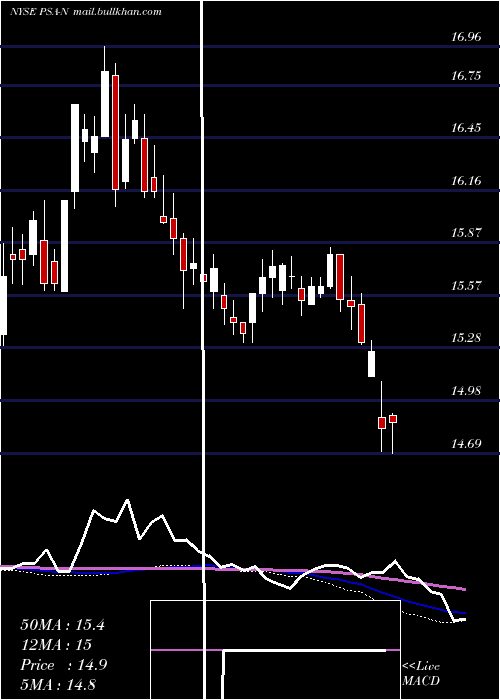Select the 16.96 price level label
Screen dimensions: 500x700
click(x=466, y=37)
